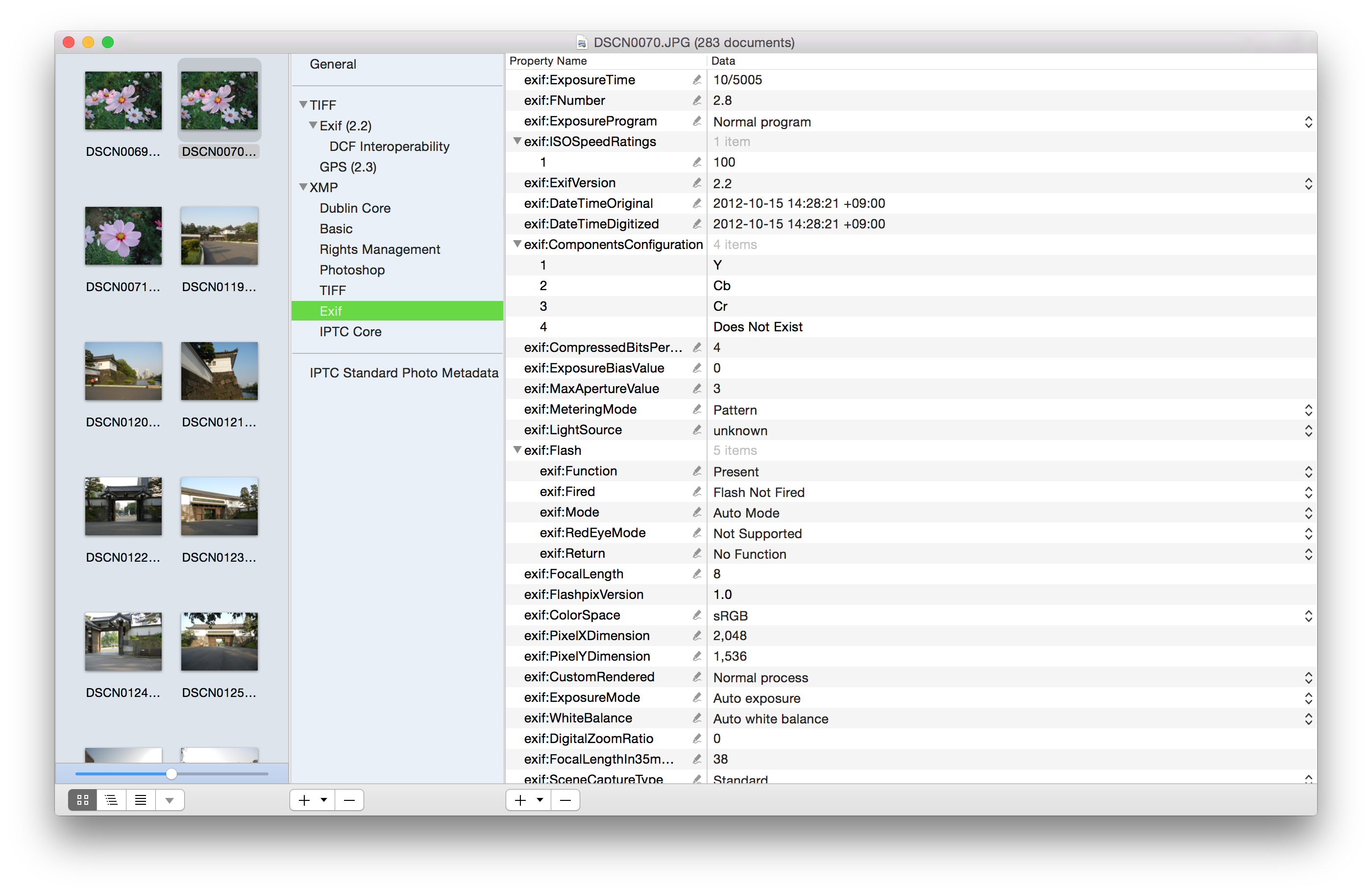1372x894 pixels.
Task: Open the General section
Action: (333, 64)
